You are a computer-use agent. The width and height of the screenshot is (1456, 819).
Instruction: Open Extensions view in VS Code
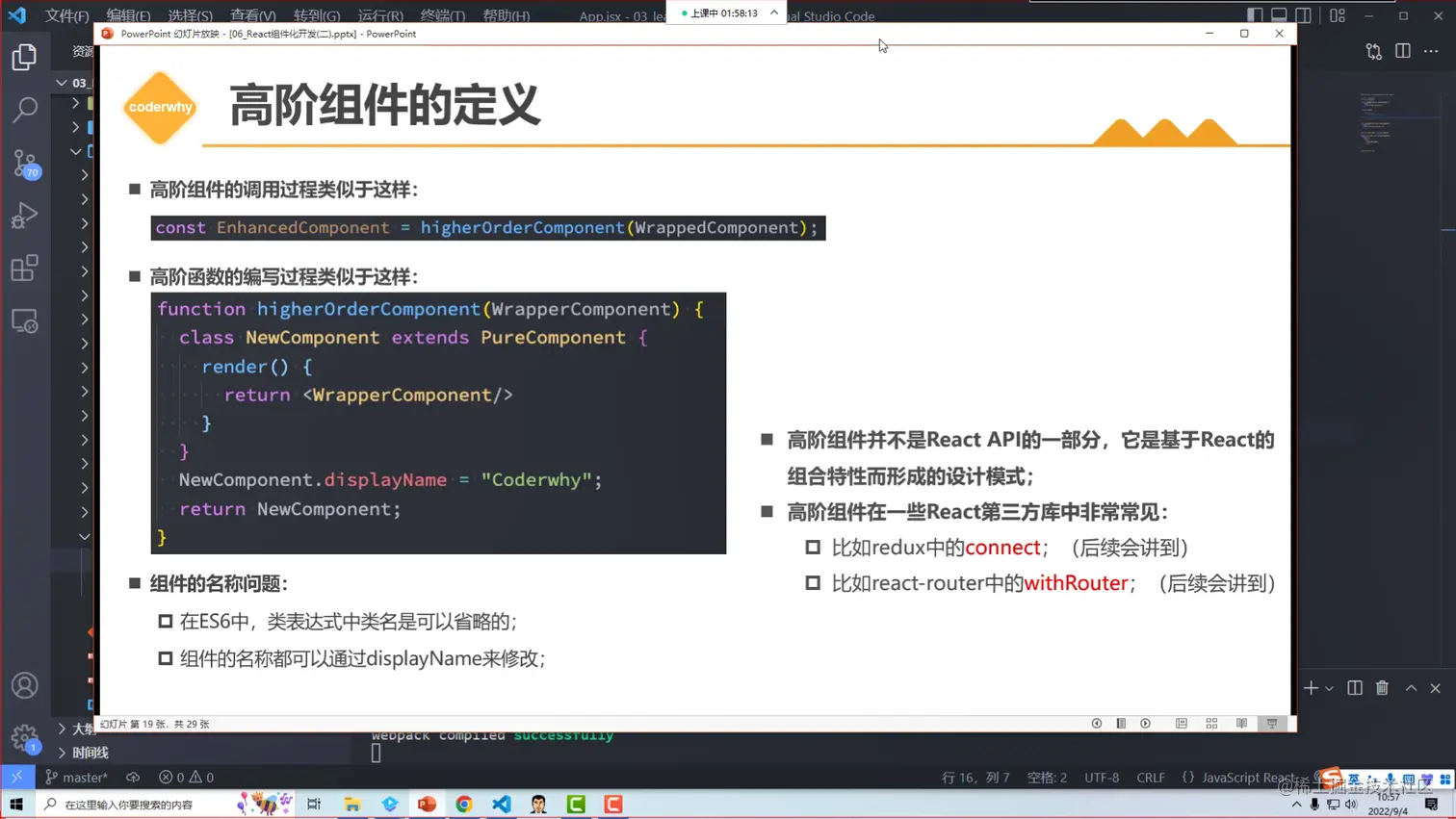[25, 268]
